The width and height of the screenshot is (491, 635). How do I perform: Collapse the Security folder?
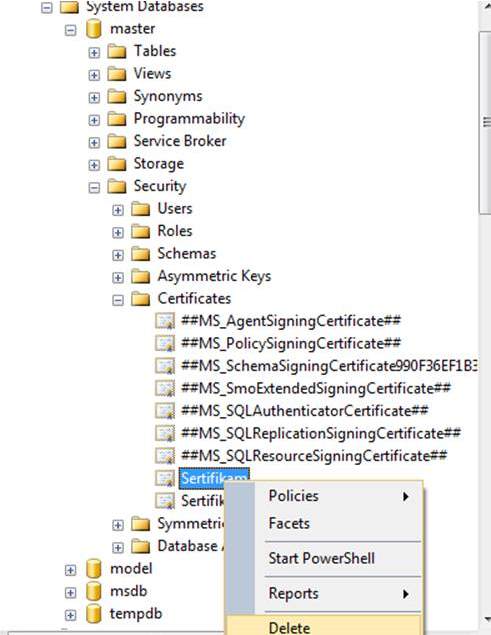[94, 188]
